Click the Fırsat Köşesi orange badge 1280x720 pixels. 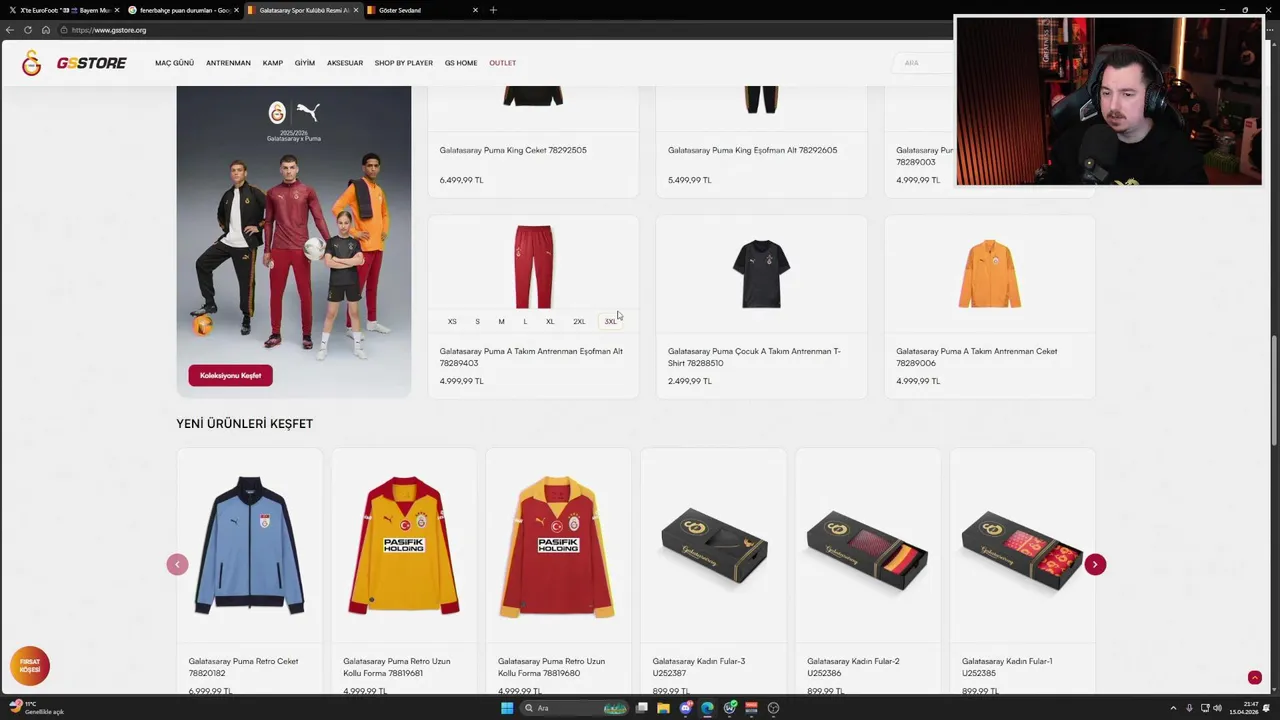coord(30,665)
